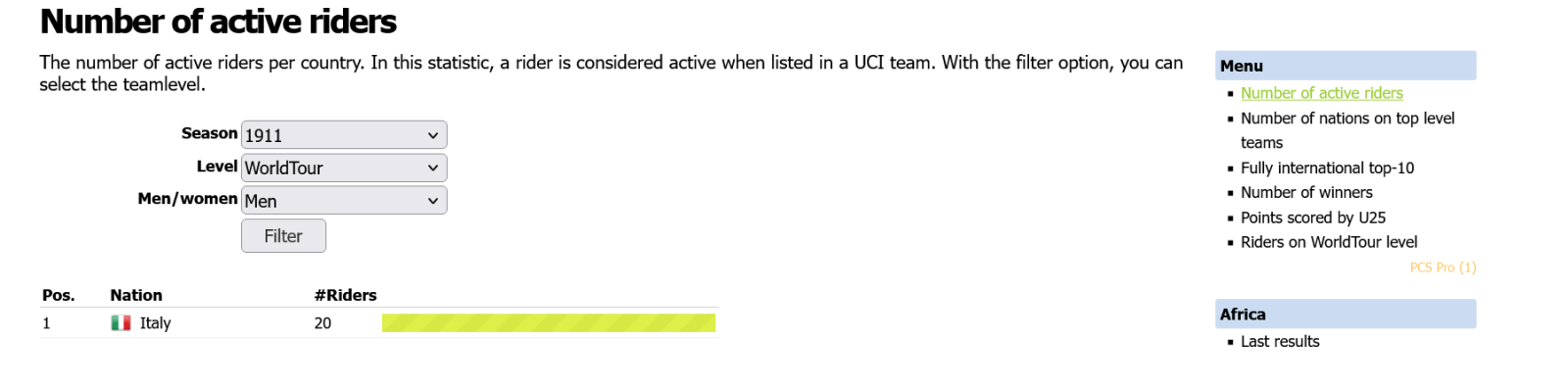The image size is (1568, 387).
Task: Click the Italy nation link
Action: pos(155,323)
